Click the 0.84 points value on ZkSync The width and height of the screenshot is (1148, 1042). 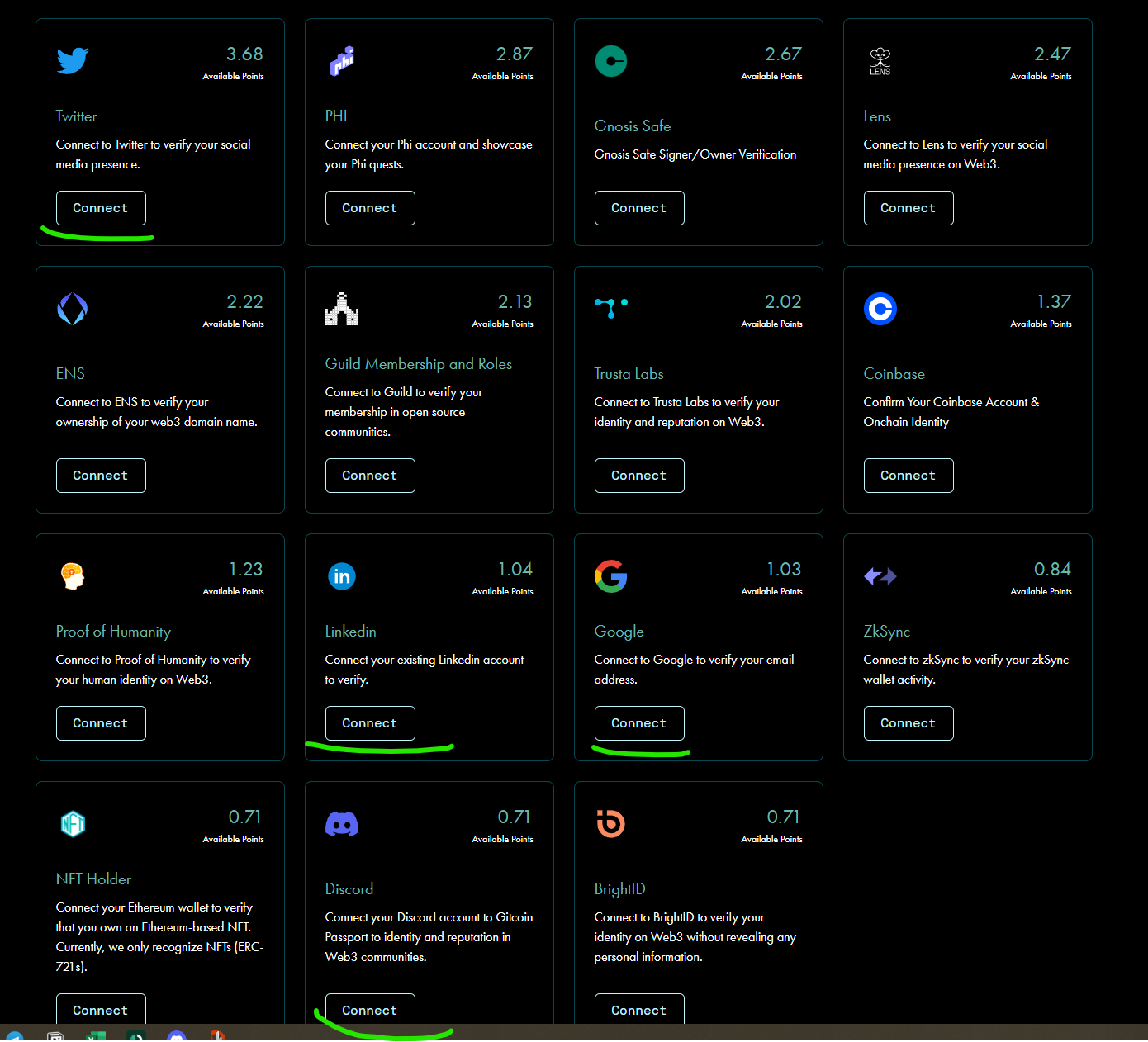(1053, 570)
